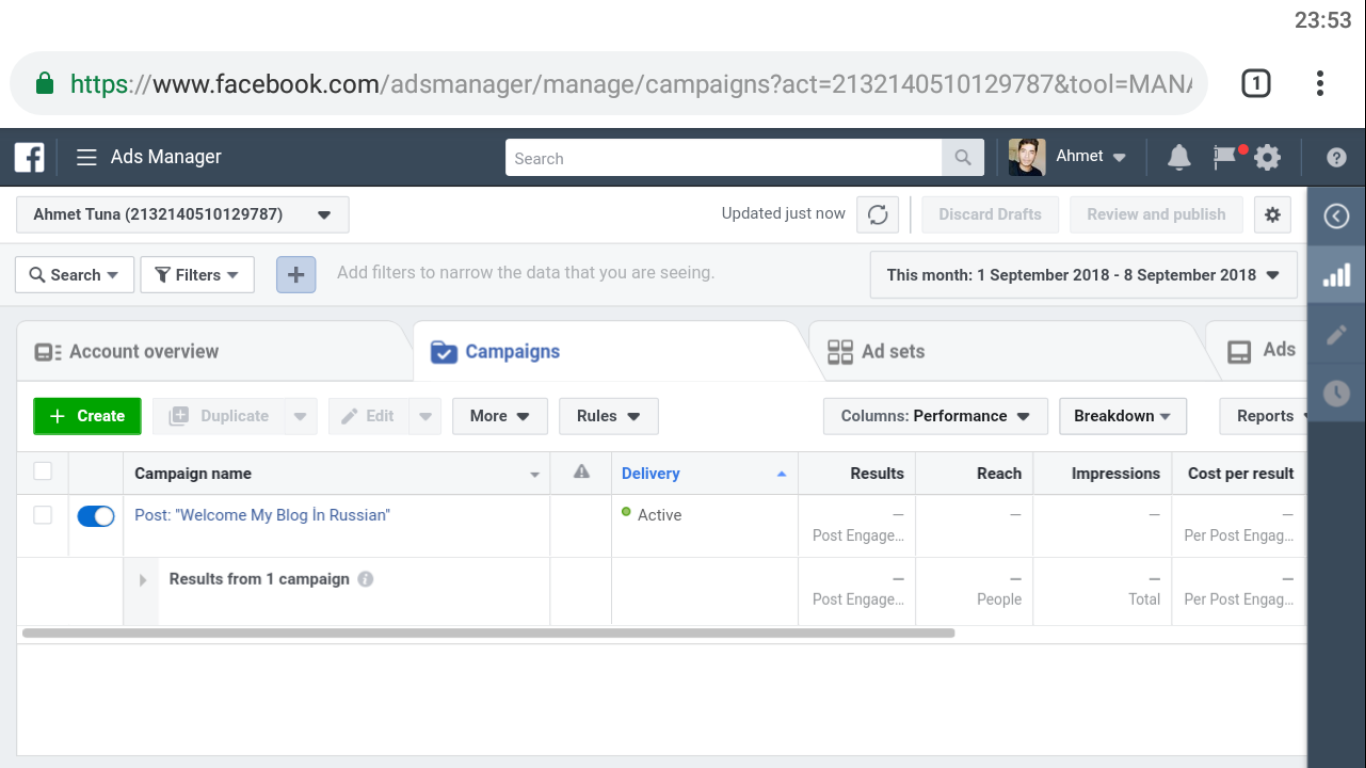Click the plus add filter icon
1366x768 pixels.
296,274
